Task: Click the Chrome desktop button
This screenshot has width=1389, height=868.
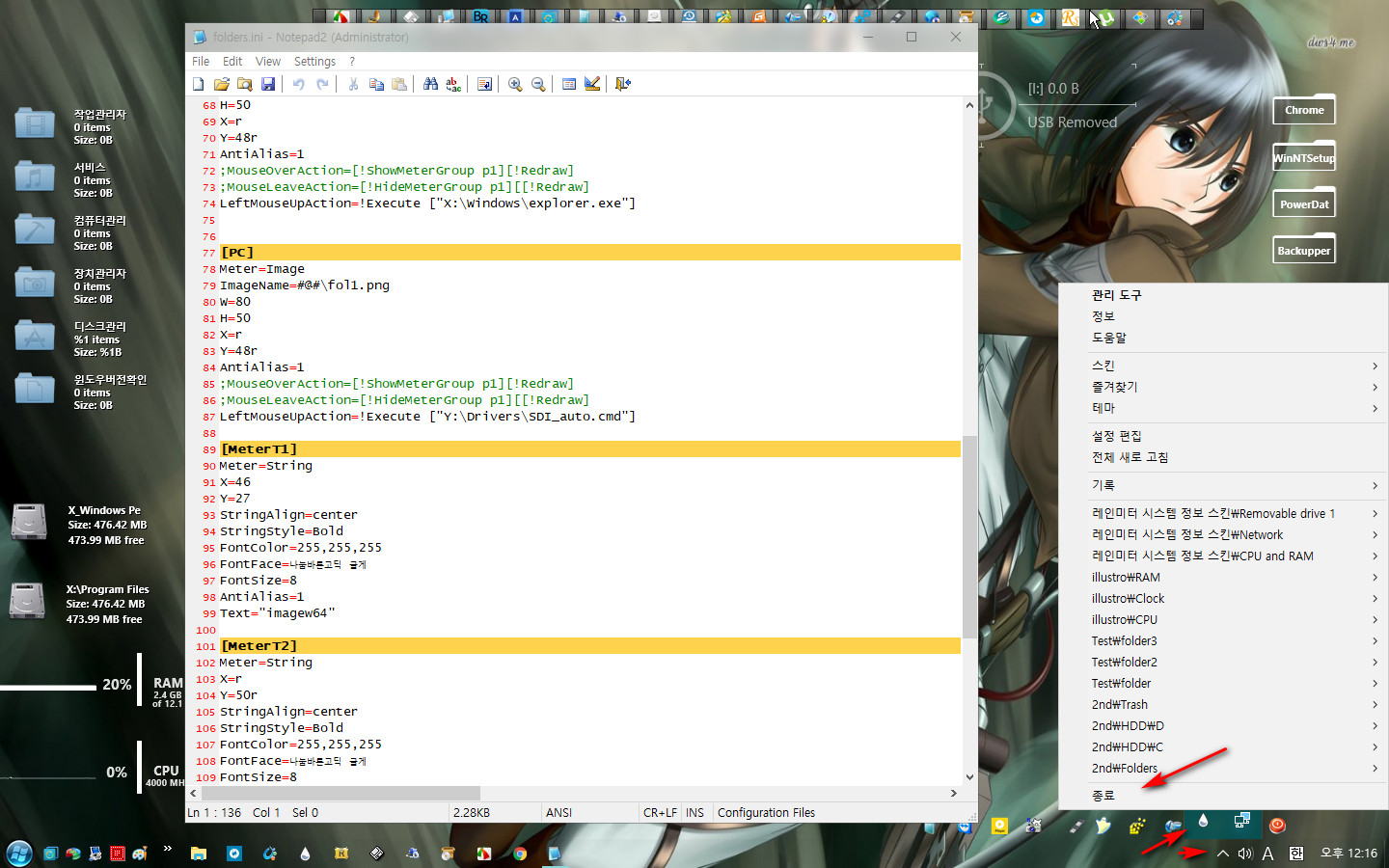Action: tap(1304, 110)
